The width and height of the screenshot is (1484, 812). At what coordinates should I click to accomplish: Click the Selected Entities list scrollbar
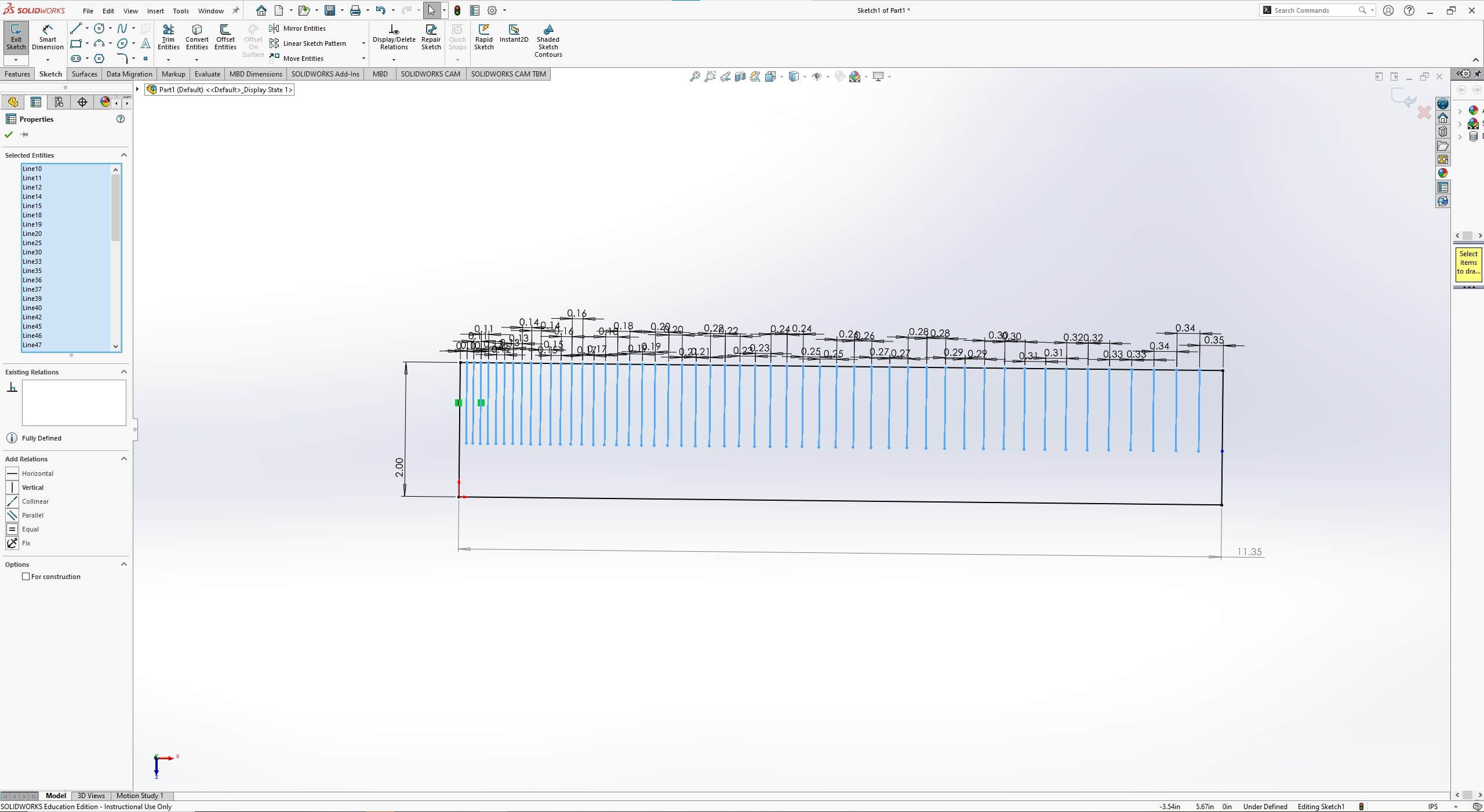115,207
